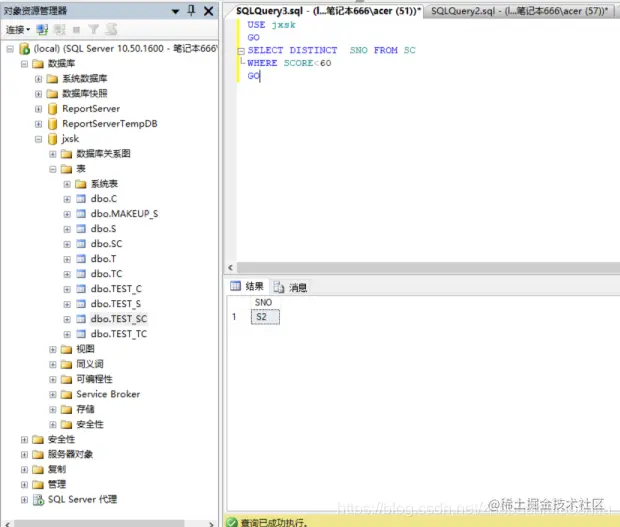620x527 pixels.
Task: Collapse the (local) SQL Server node
Action: (10, 49)
